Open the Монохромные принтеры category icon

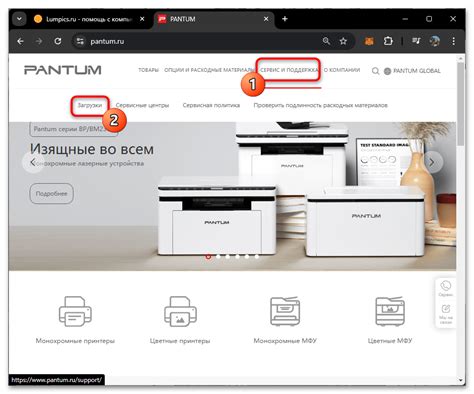pyautogui.click(x=75, y=311)
